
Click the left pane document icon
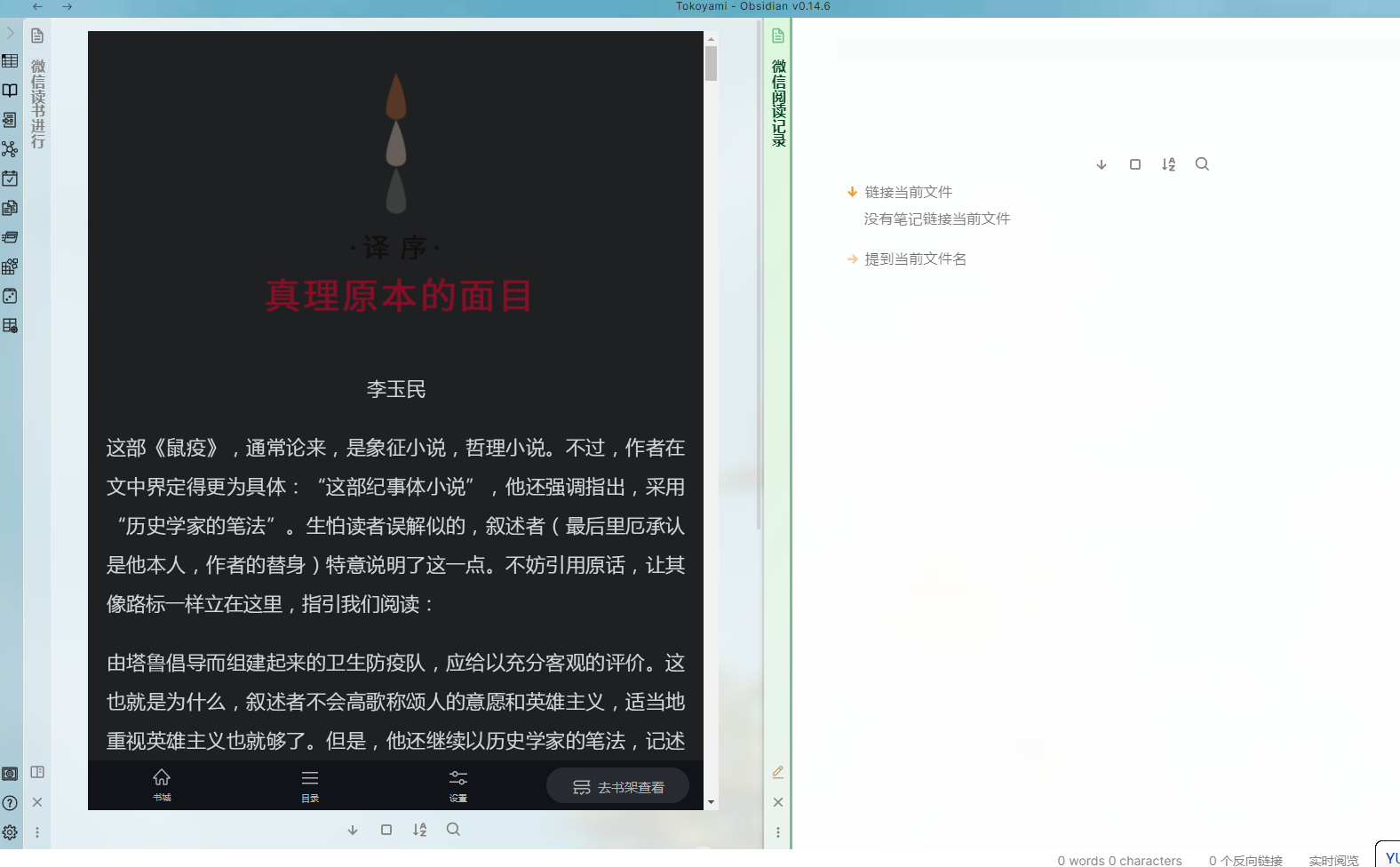coord(37,36)
